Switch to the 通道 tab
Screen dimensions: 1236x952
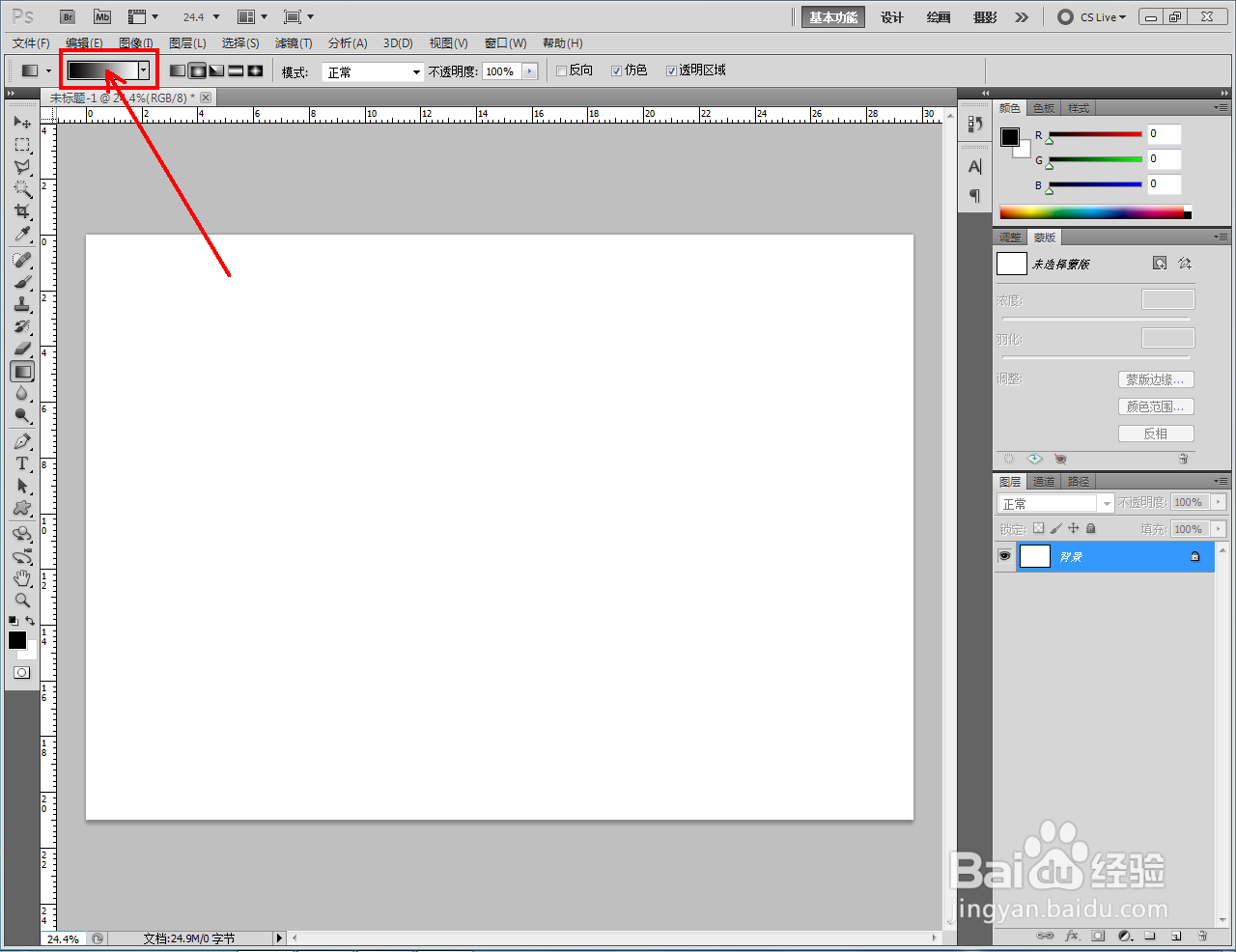(x=1044, y=482)
